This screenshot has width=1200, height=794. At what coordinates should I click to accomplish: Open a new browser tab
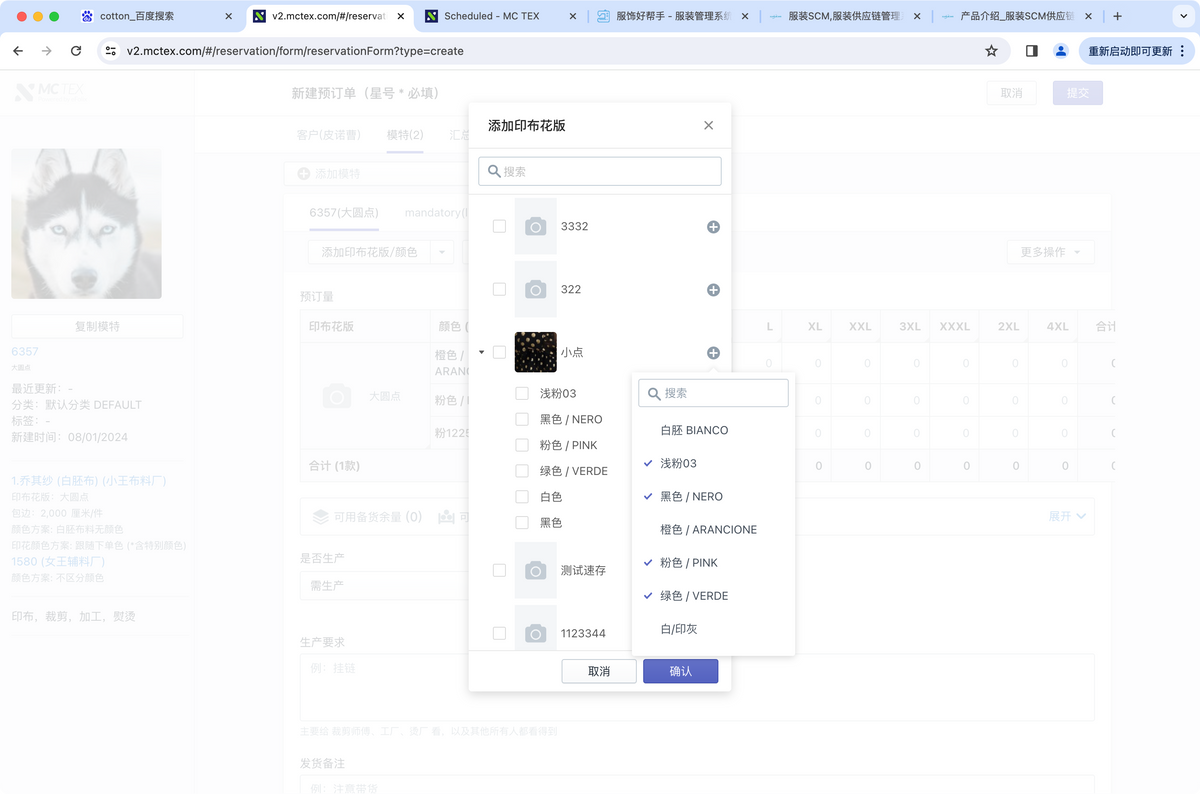(x=1117, y=17)
